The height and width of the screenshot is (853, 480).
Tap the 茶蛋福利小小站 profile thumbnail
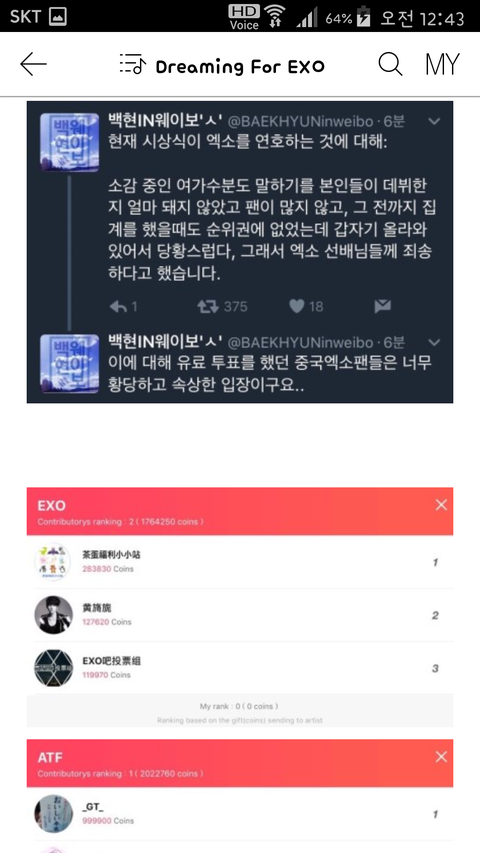pyautogui.click(x=53, y=562)
